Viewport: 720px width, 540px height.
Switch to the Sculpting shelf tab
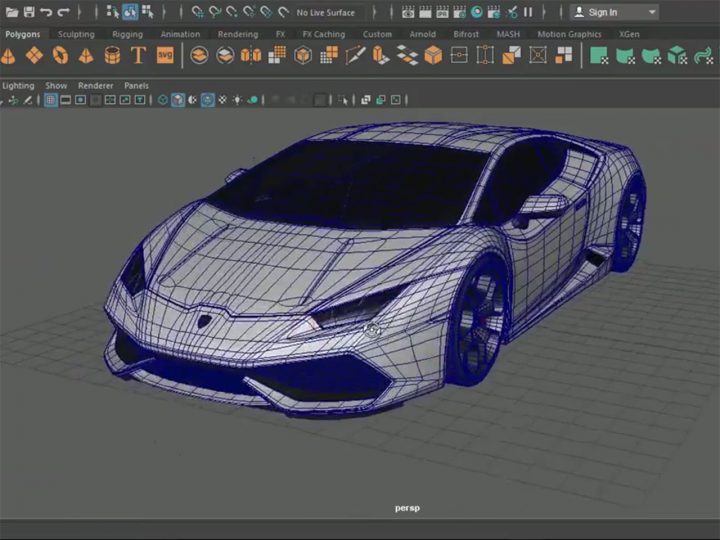coord(76,34)
